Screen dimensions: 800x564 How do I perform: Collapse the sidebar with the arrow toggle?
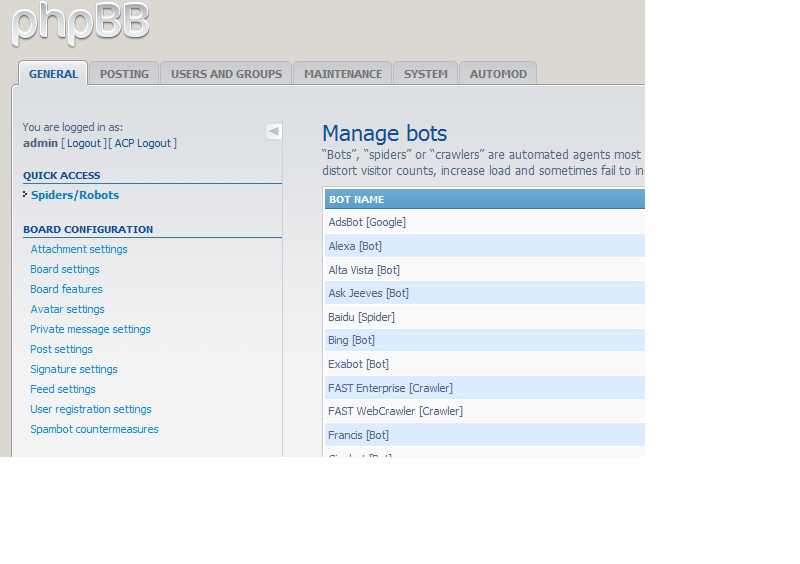(274, 131)
